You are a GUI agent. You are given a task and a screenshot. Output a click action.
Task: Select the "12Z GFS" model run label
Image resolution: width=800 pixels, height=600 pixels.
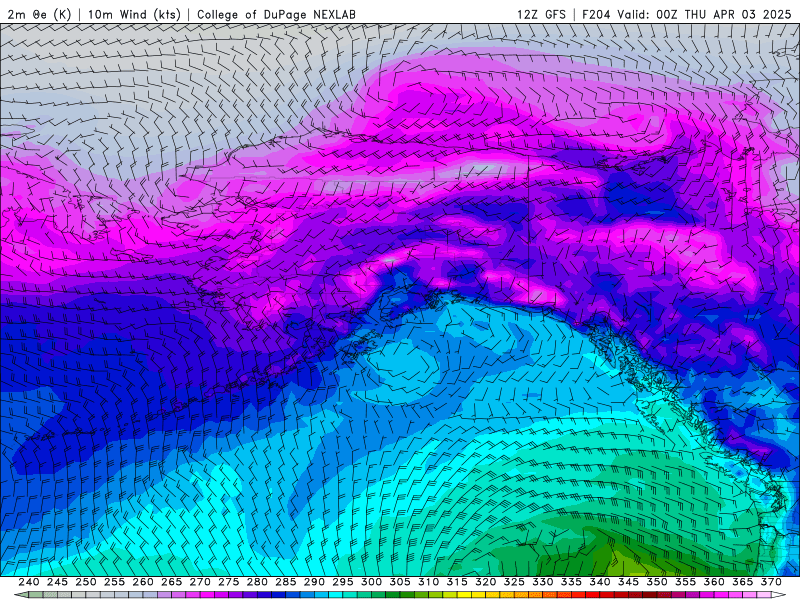(541, 14)
